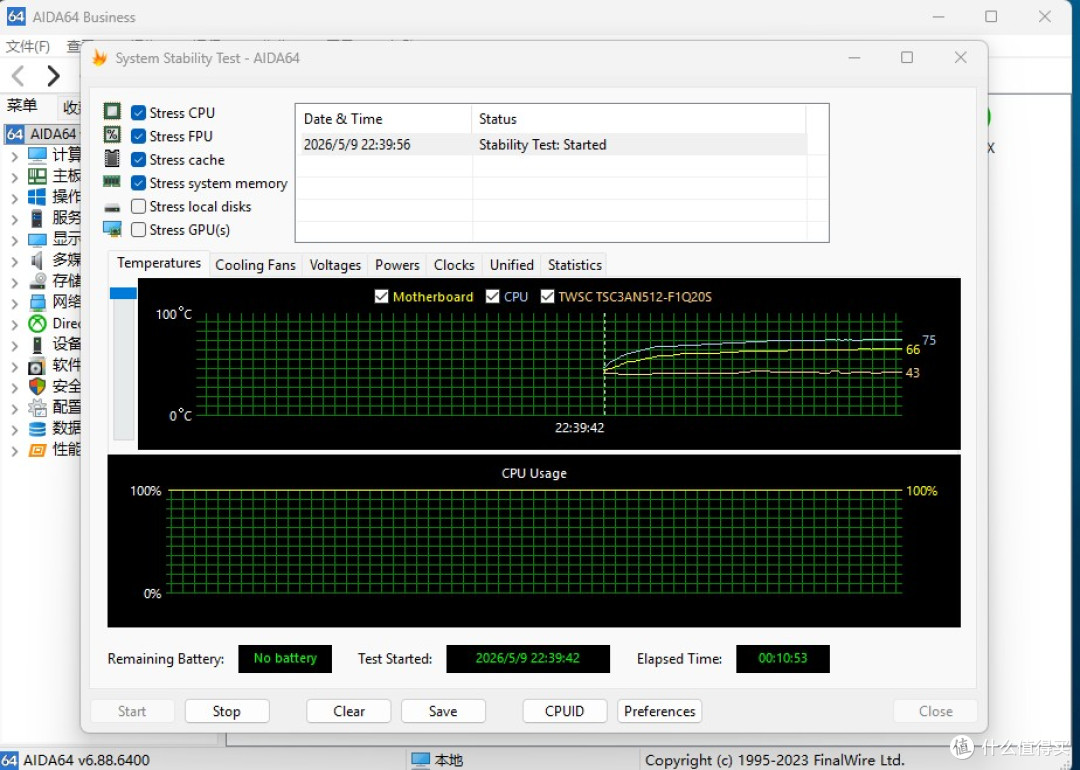Stop the stability test
This screenshot has height=770, width=1080.
tap(227, 711)
